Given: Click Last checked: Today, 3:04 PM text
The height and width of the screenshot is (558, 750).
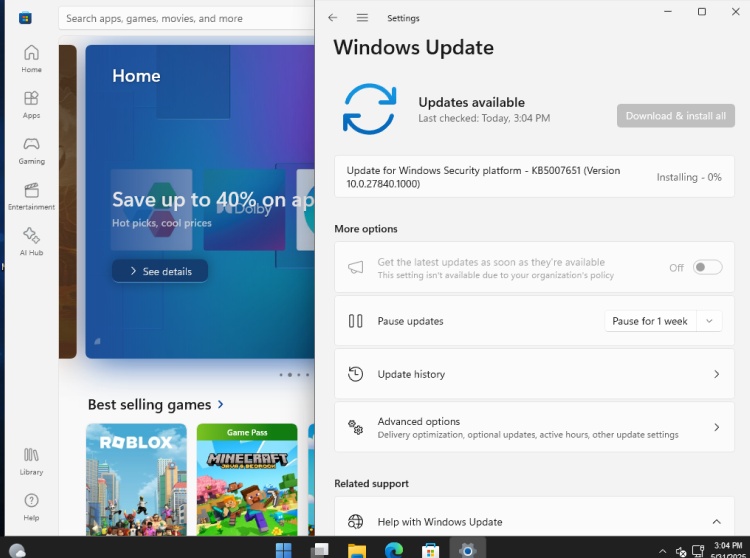Looking at the screenshot, I should point(484,118).
